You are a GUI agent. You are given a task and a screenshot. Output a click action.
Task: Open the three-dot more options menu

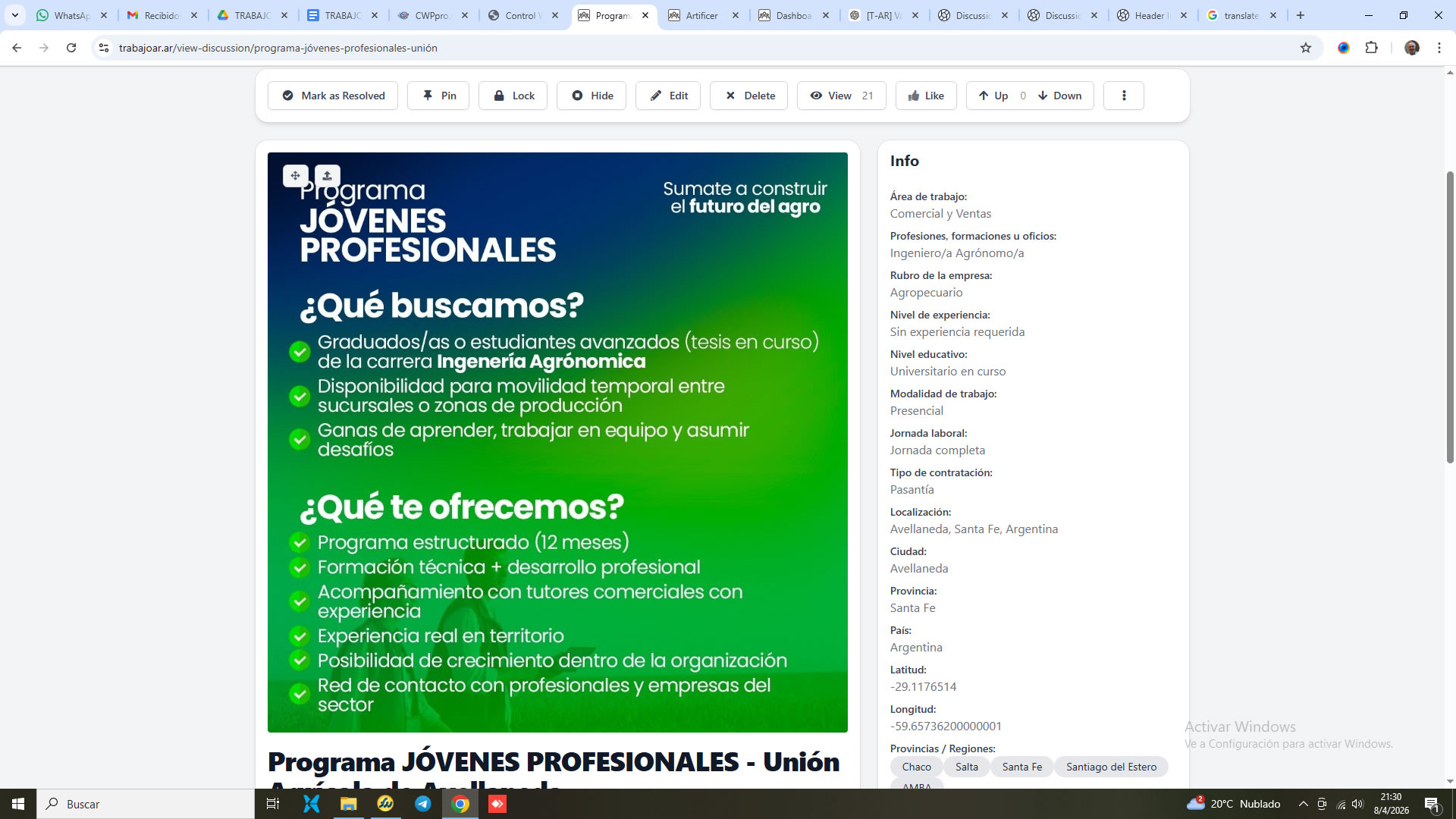pos(1123,96)
